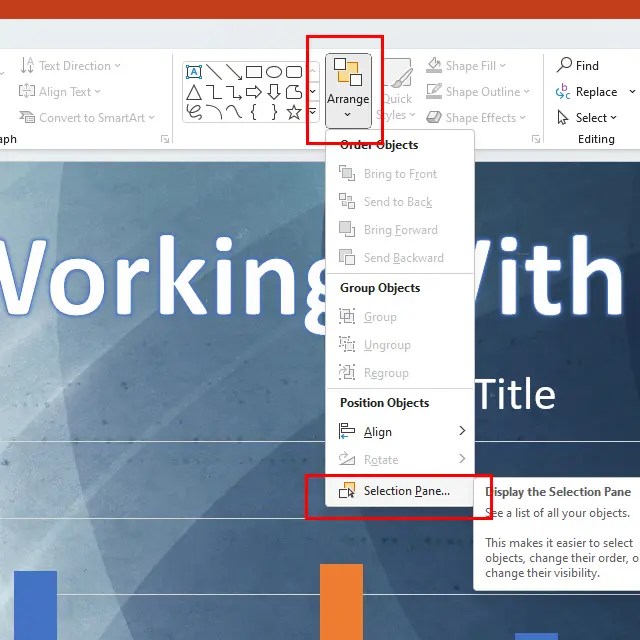
Task: Open the Select dropdown in Editing
Action: (587, 118)
